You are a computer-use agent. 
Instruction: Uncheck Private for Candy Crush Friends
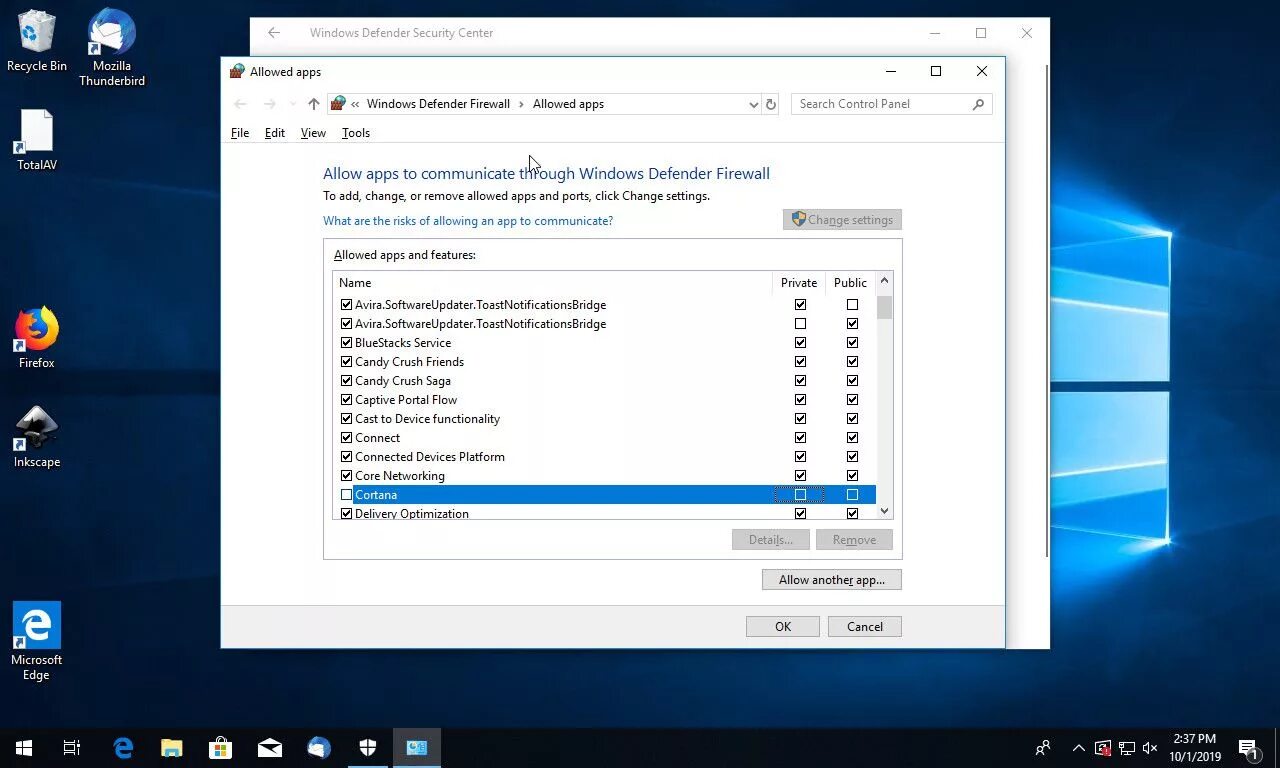coord(800,362)
